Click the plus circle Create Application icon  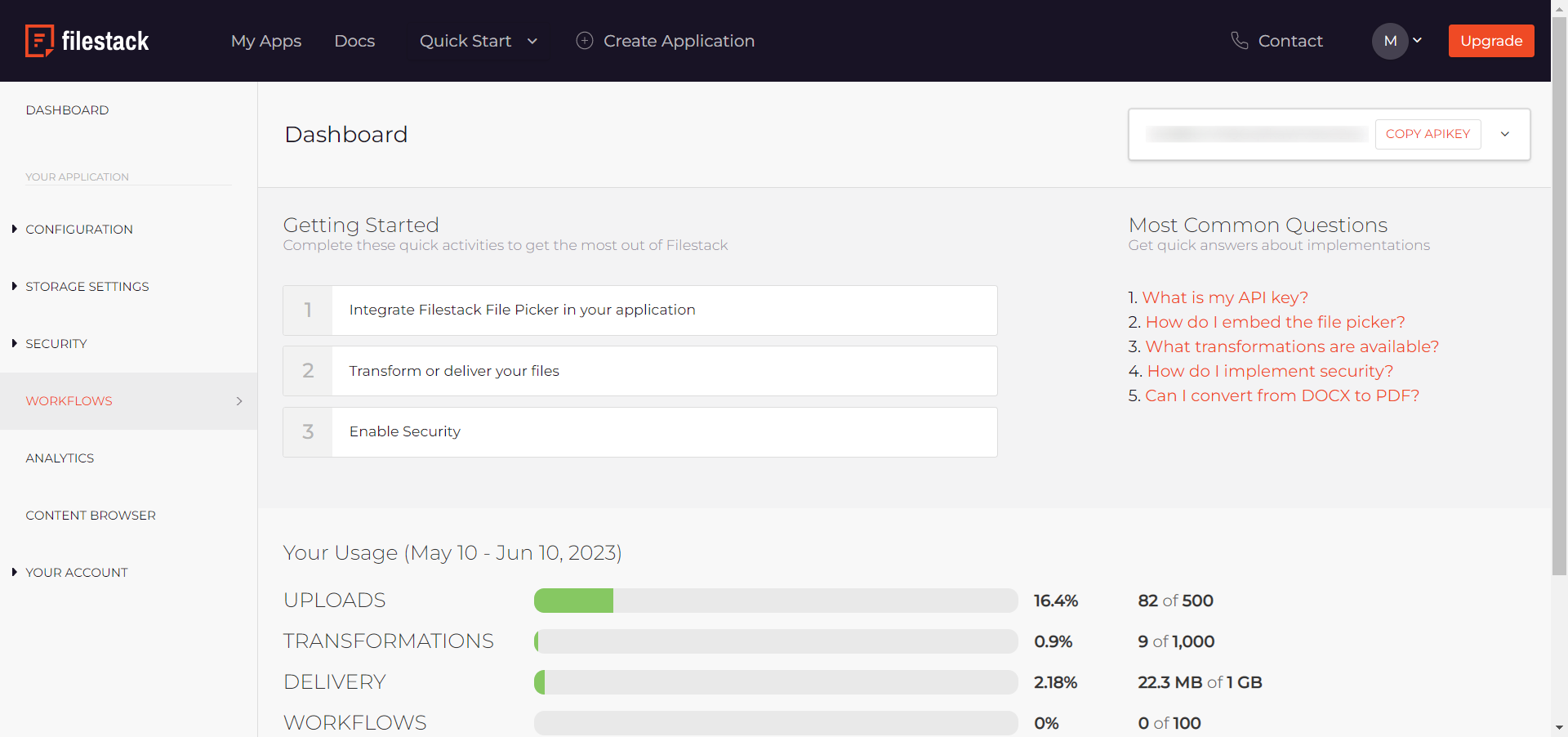pos(585,41)
